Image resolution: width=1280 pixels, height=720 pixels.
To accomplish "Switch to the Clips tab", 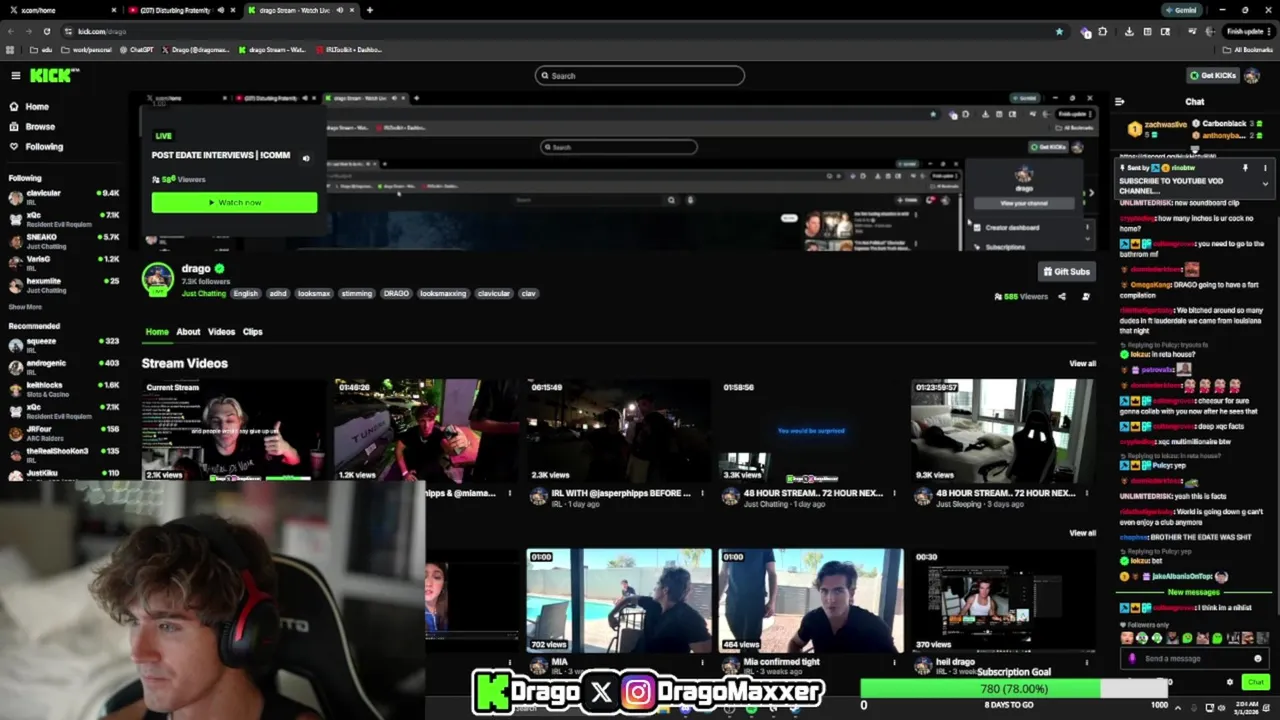I will point(252,332).
